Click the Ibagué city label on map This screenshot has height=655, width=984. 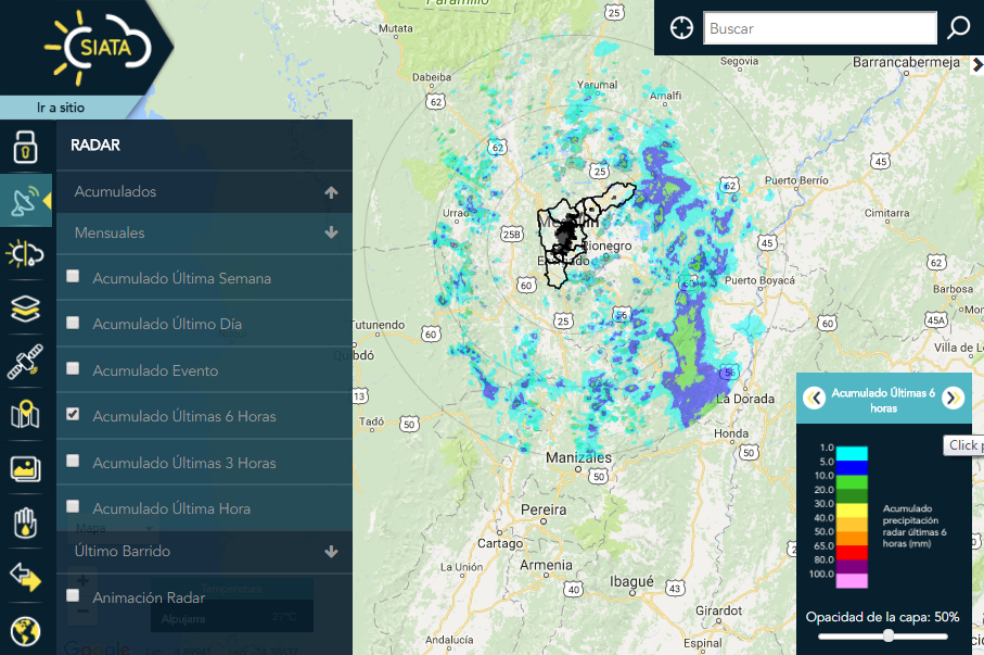(632, 582)
